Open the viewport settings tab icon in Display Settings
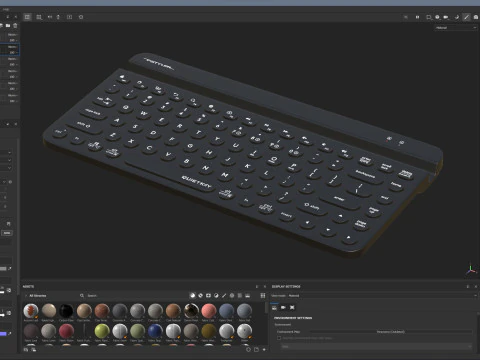 tap(292, 307)
